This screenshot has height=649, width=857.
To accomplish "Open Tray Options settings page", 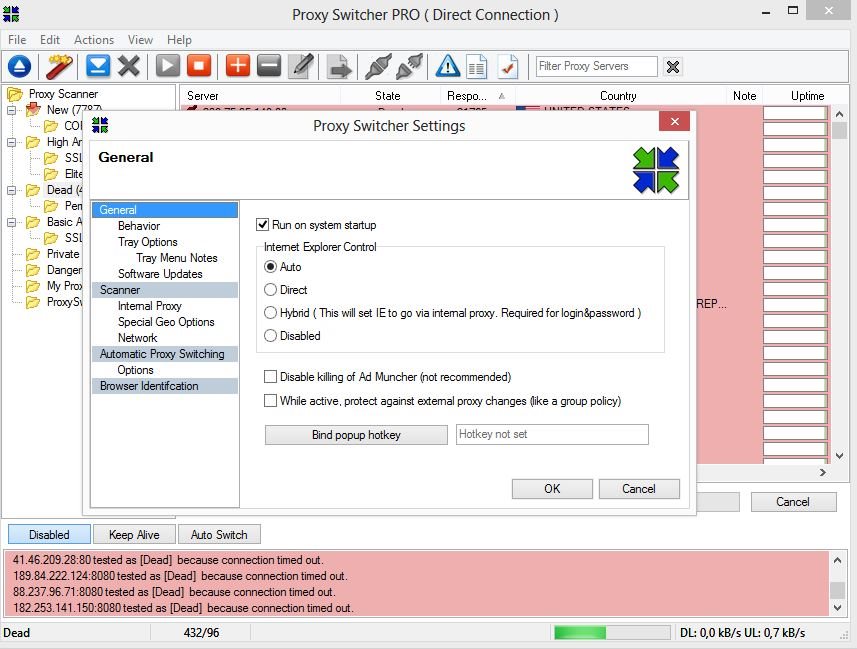I will click(148, 242).
